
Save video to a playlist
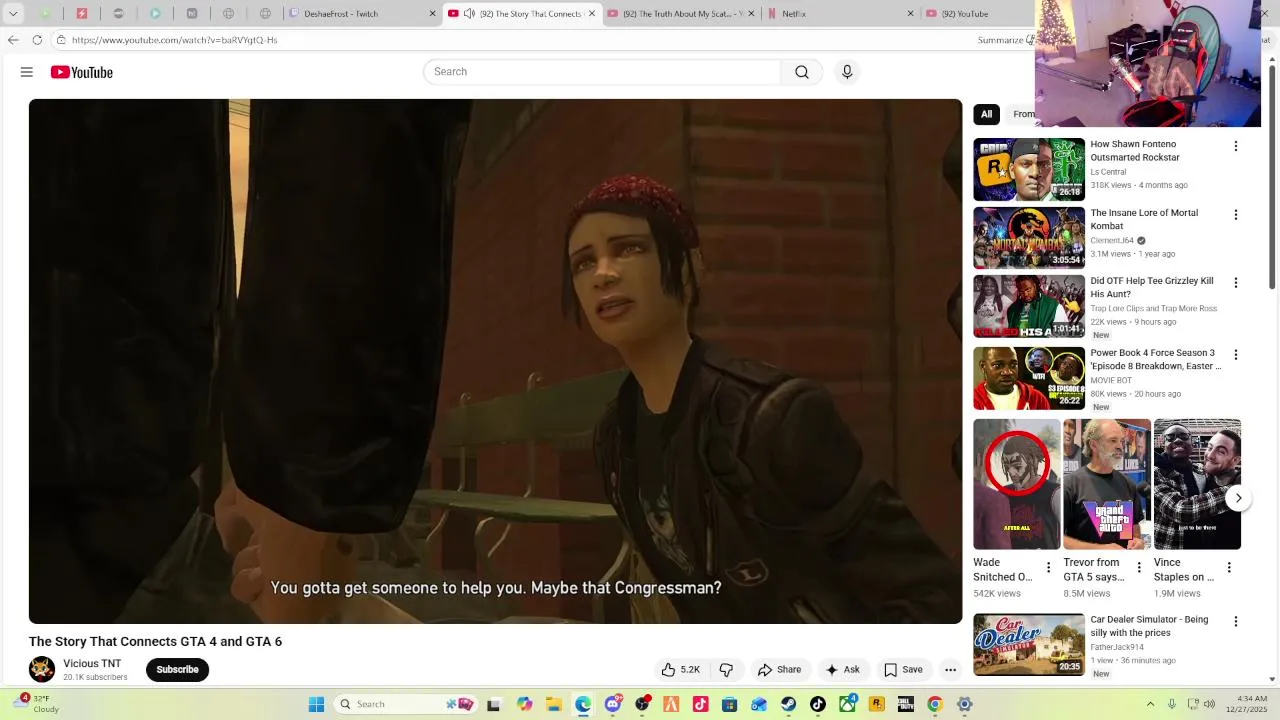pos(903,670)
